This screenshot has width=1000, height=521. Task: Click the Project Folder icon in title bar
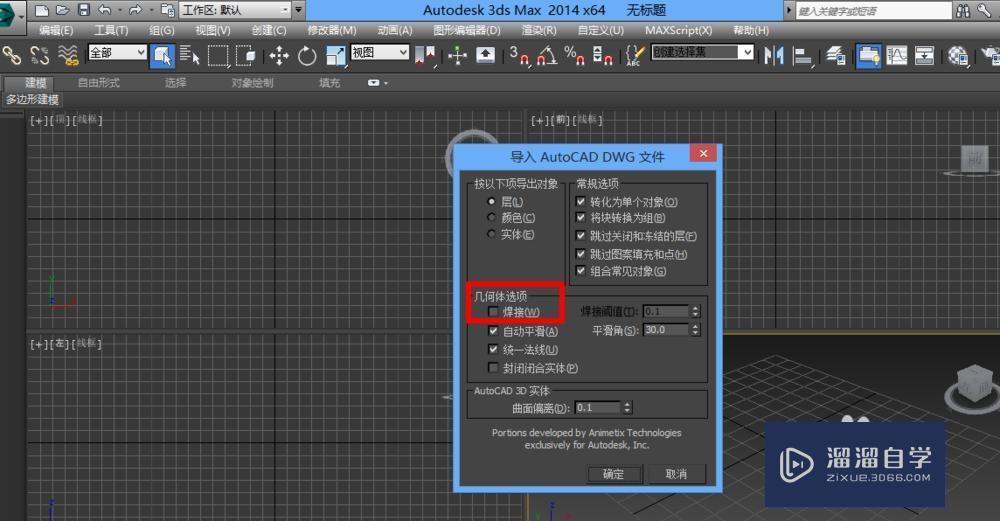point(168,10)
